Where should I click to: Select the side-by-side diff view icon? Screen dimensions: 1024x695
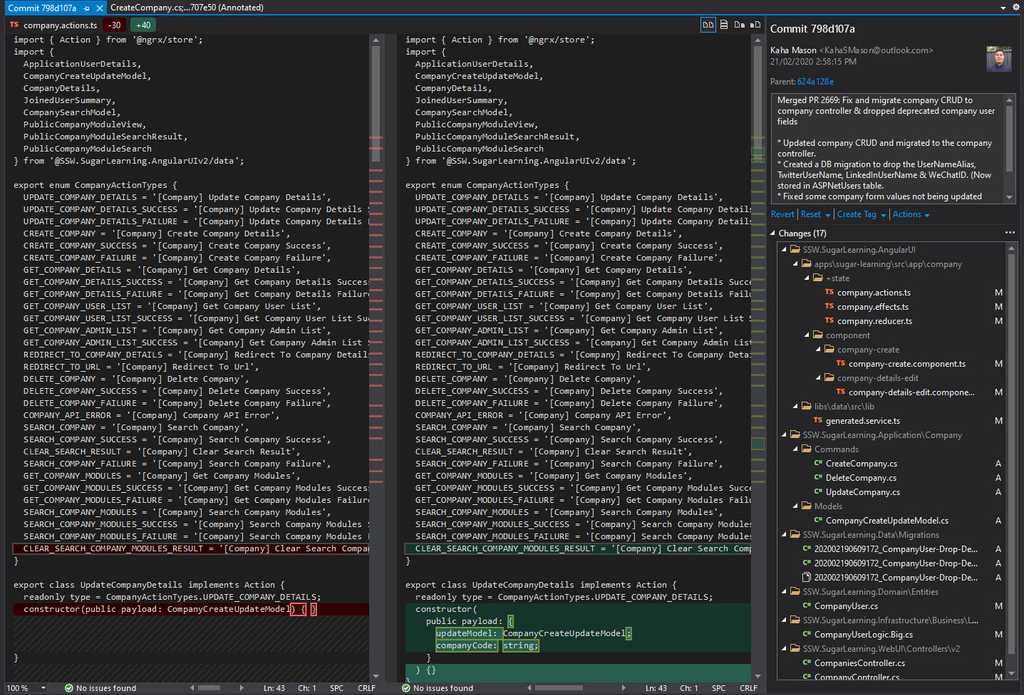point(707,25)
